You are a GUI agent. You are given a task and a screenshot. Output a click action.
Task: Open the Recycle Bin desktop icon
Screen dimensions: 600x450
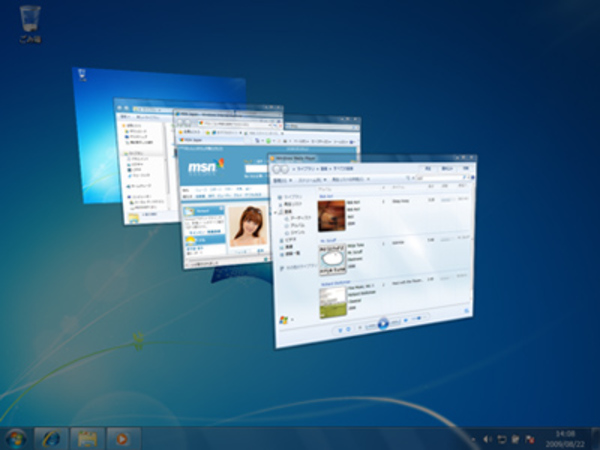tap(30, 24)
